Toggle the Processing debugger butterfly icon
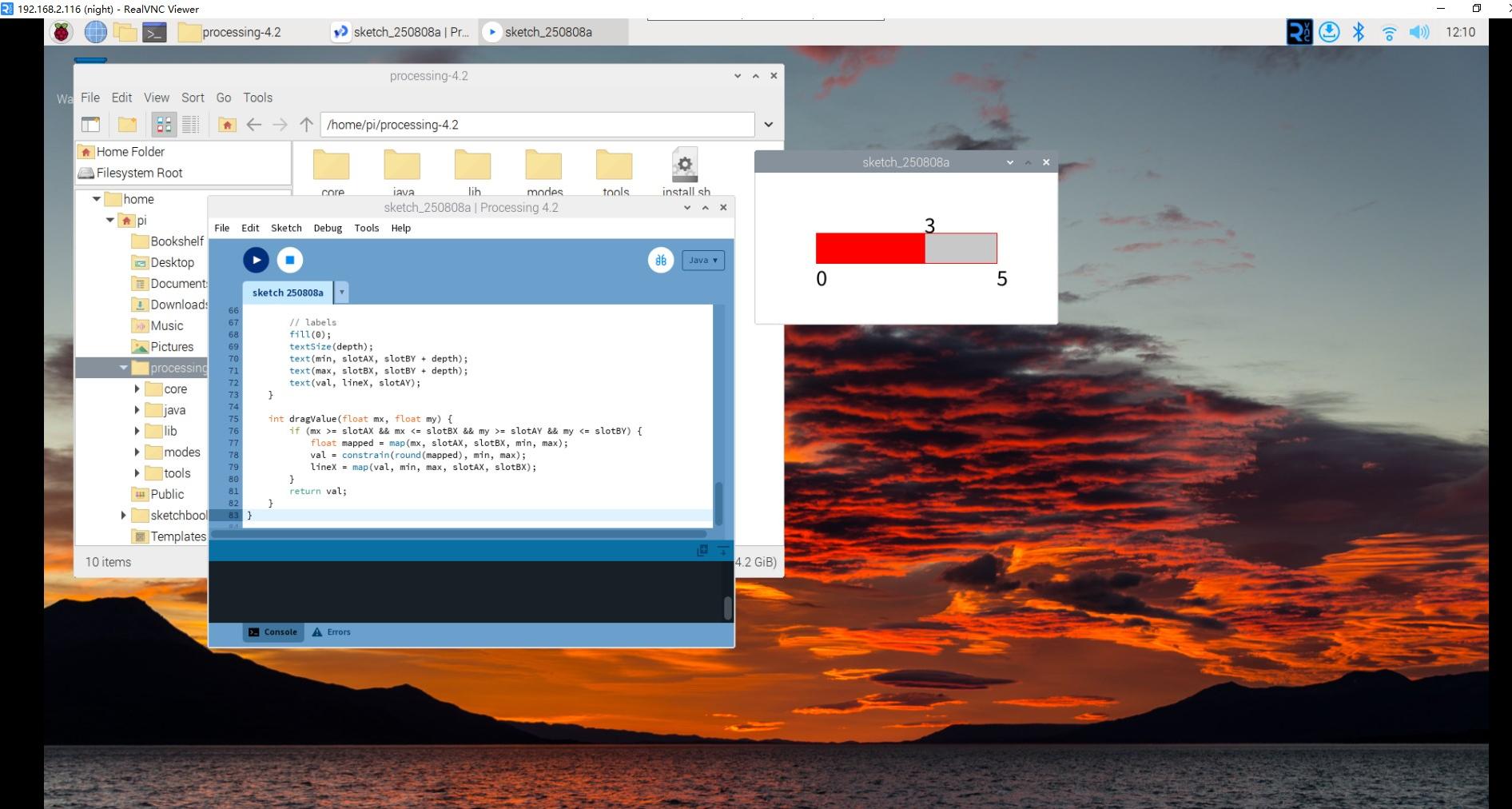The width and height of the screenshot is (1512, 809). [661, 260]
